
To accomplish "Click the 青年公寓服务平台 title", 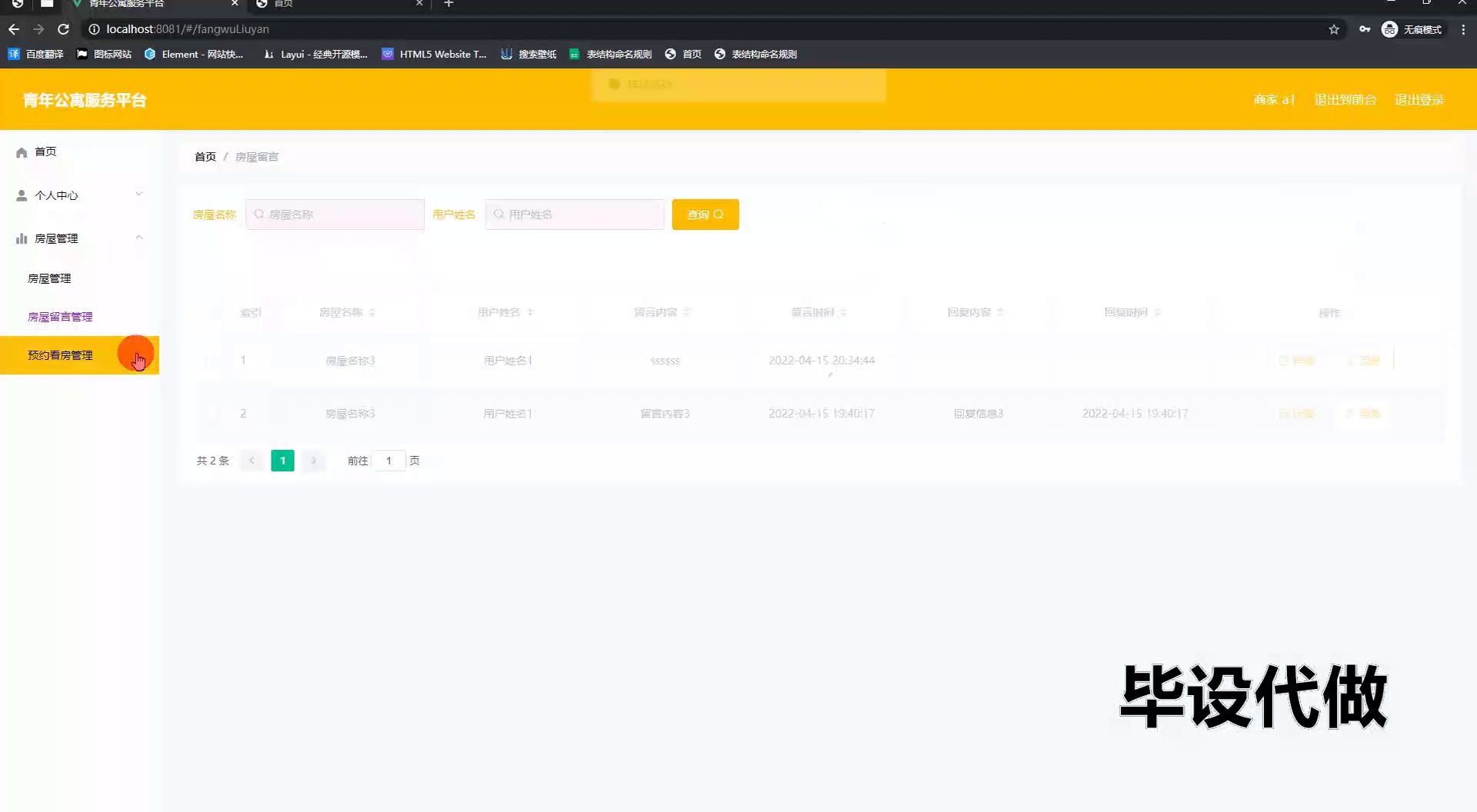I will point(85,100).
